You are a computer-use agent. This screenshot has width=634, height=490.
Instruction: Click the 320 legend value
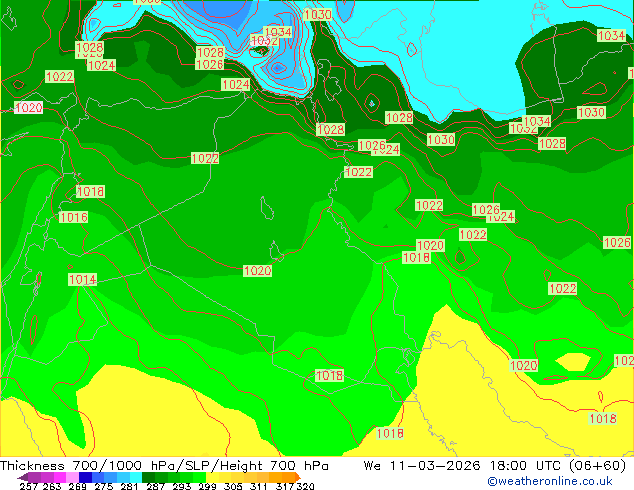pyautogui.click(x=305, y=486)
